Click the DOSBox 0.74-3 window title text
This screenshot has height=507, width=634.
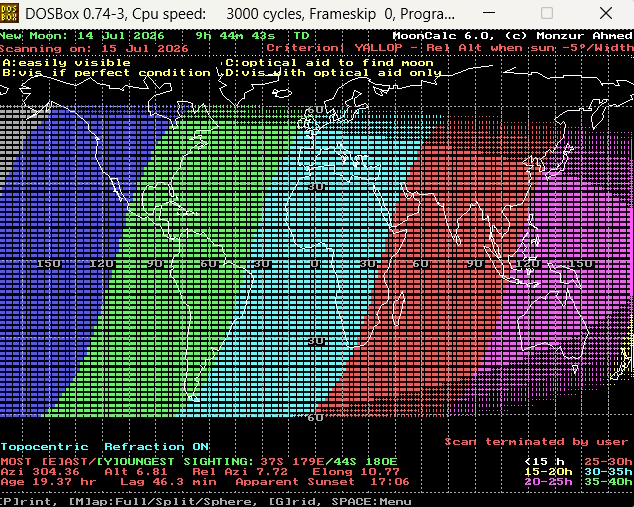click(240, 14)
